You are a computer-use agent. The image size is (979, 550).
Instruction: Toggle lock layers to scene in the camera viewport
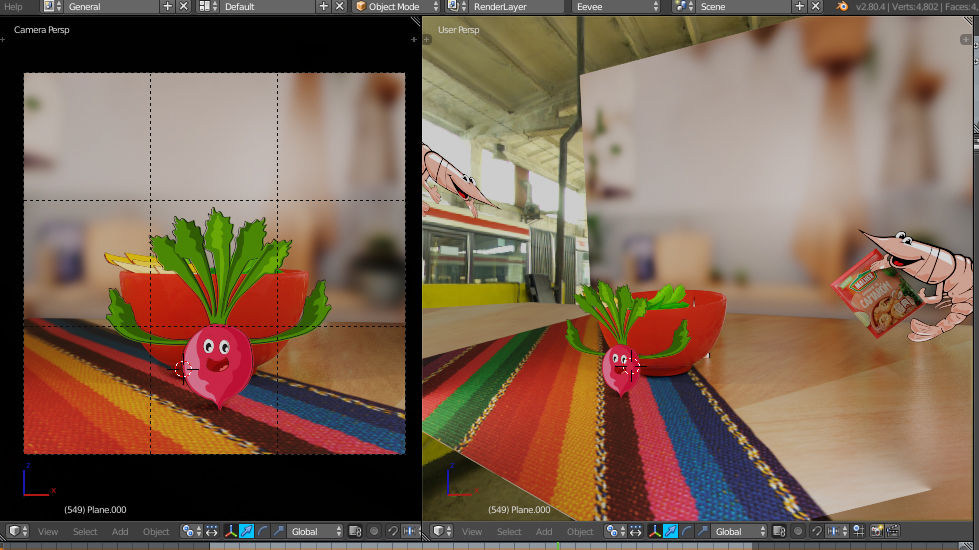[355, 531]
